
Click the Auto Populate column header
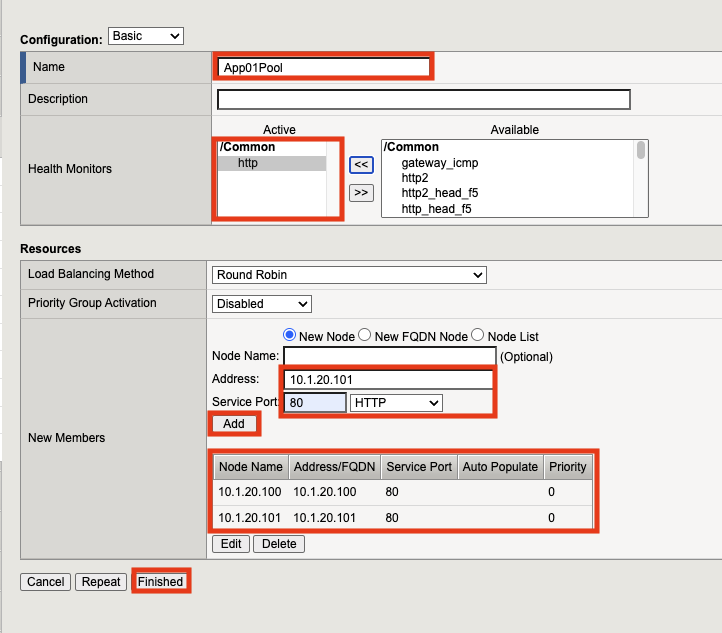click(x=500, y=467)
